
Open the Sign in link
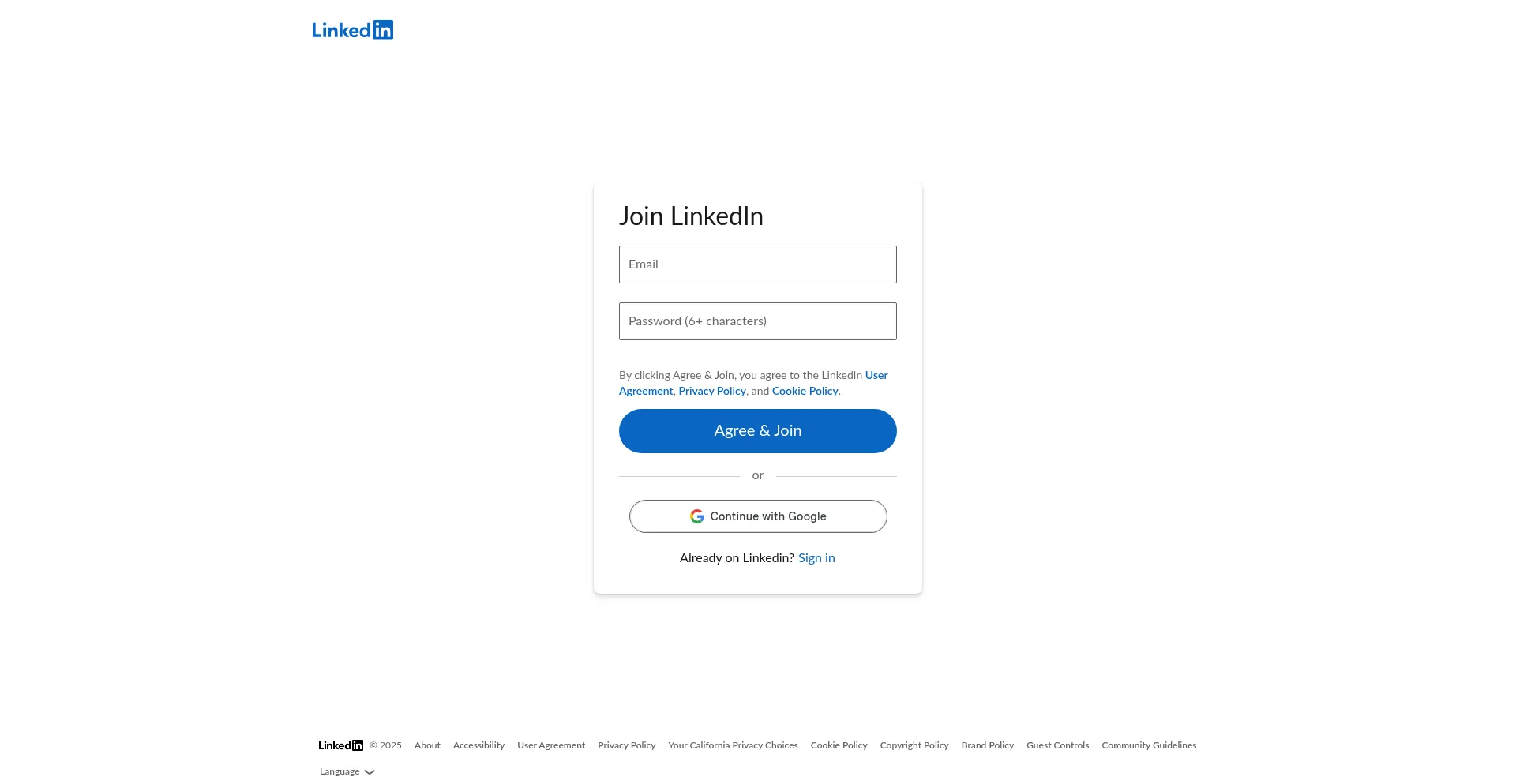[x=816, y=558]
